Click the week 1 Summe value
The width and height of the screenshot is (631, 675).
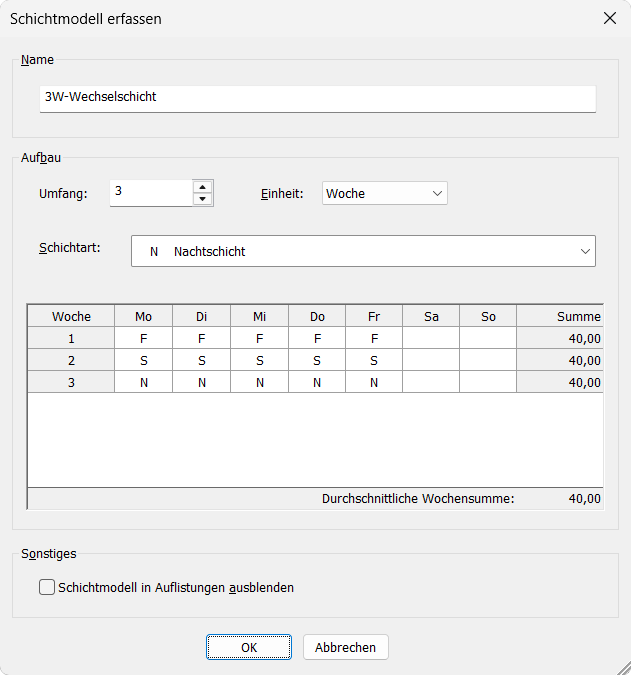point(560,338)
